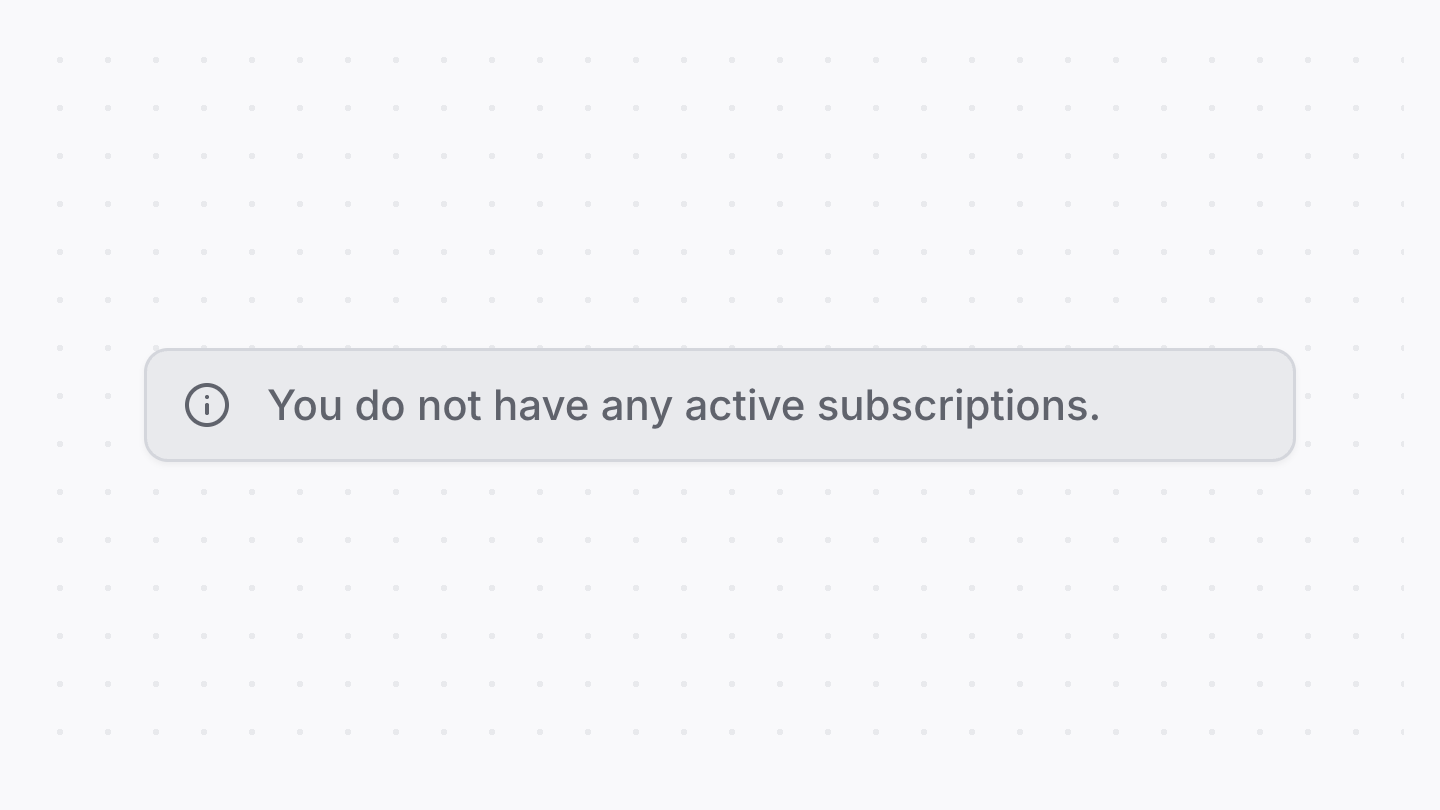Click the word "any" in the message
The image size is (1440, 810).
(635, 406)
